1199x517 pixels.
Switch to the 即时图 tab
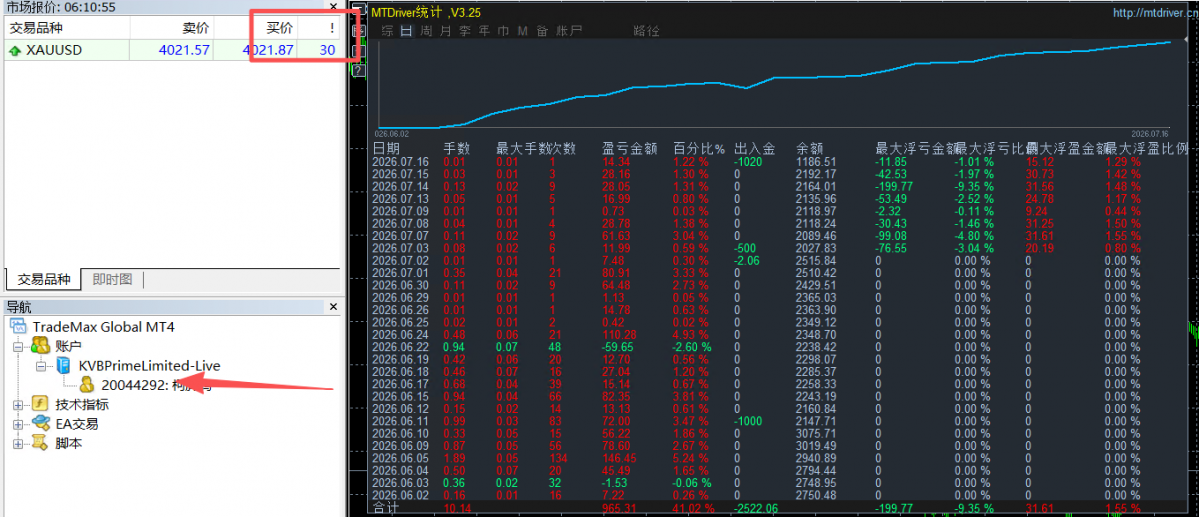112,279
